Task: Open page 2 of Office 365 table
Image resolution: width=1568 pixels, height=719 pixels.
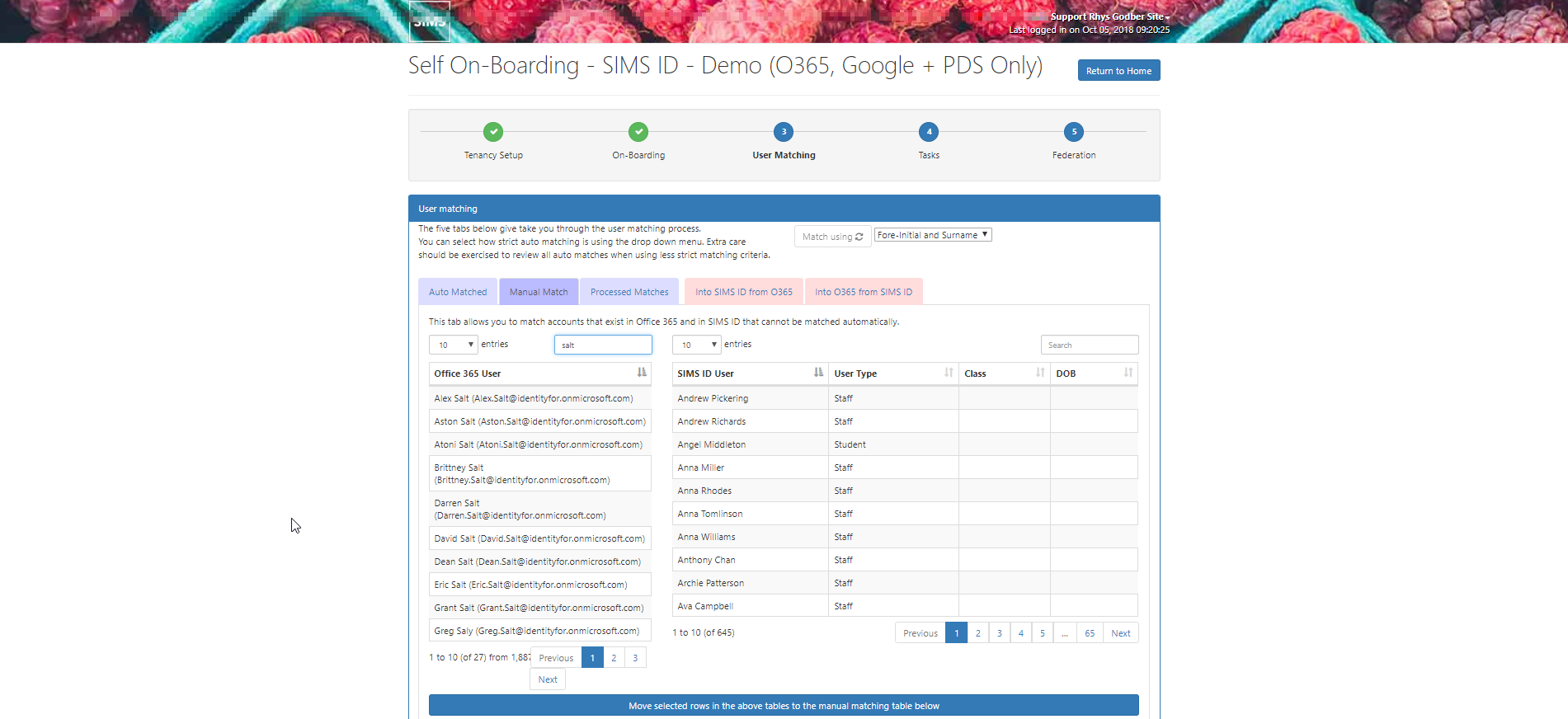Action: point(614,658)
